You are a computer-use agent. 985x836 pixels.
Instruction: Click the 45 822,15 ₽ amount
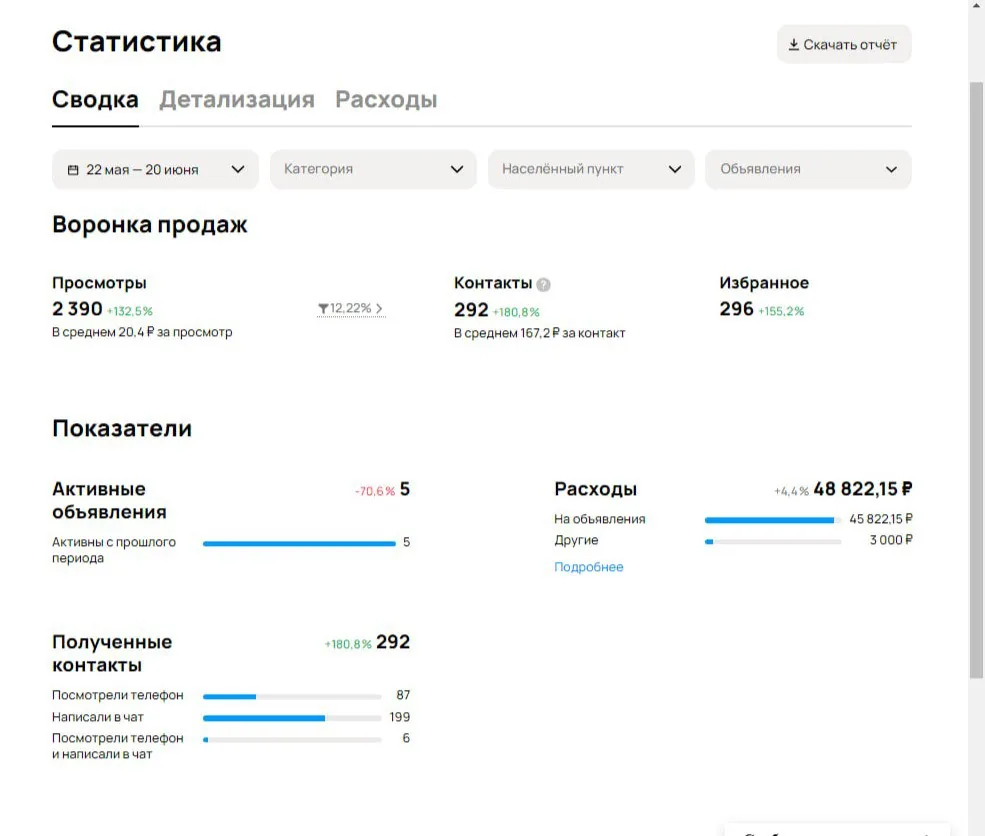click(x=881, y=519)
